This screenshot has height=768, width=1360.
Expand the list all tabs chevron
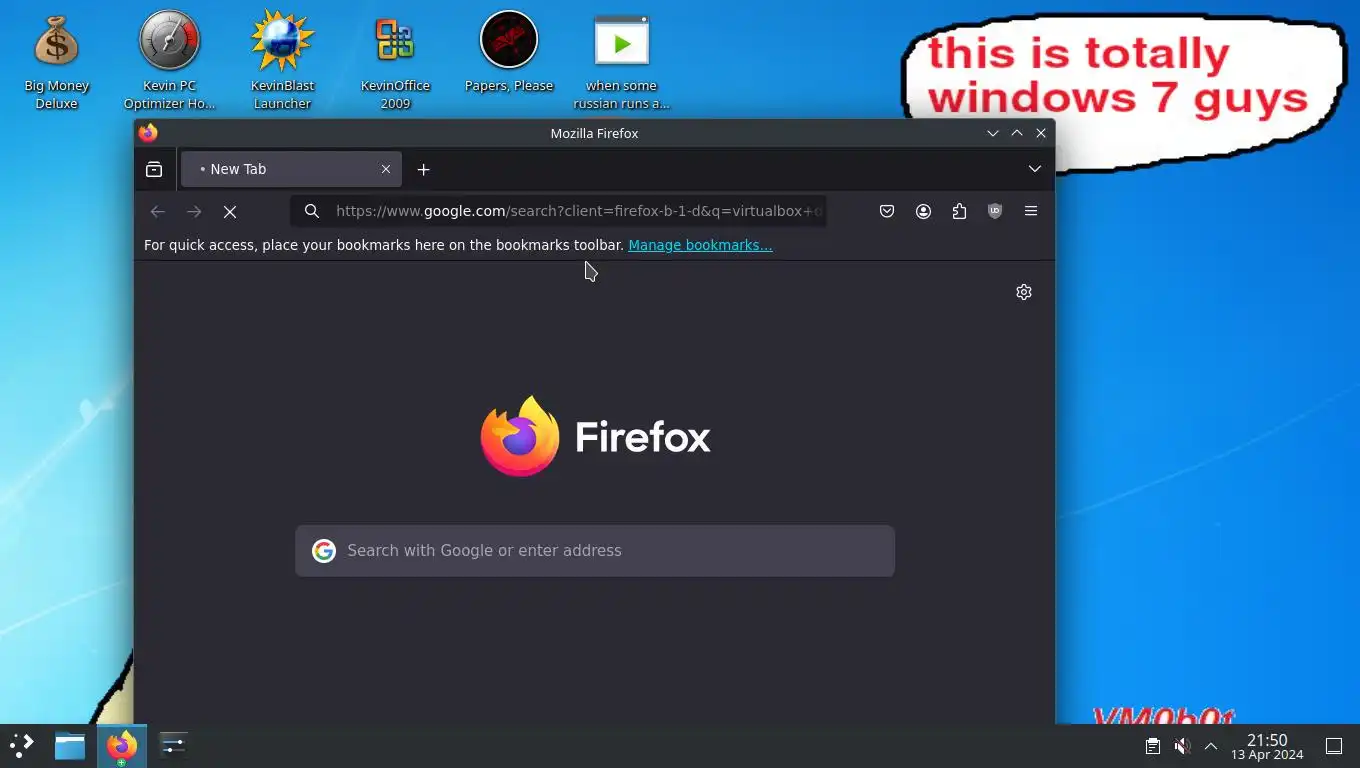click(1035, 169)
